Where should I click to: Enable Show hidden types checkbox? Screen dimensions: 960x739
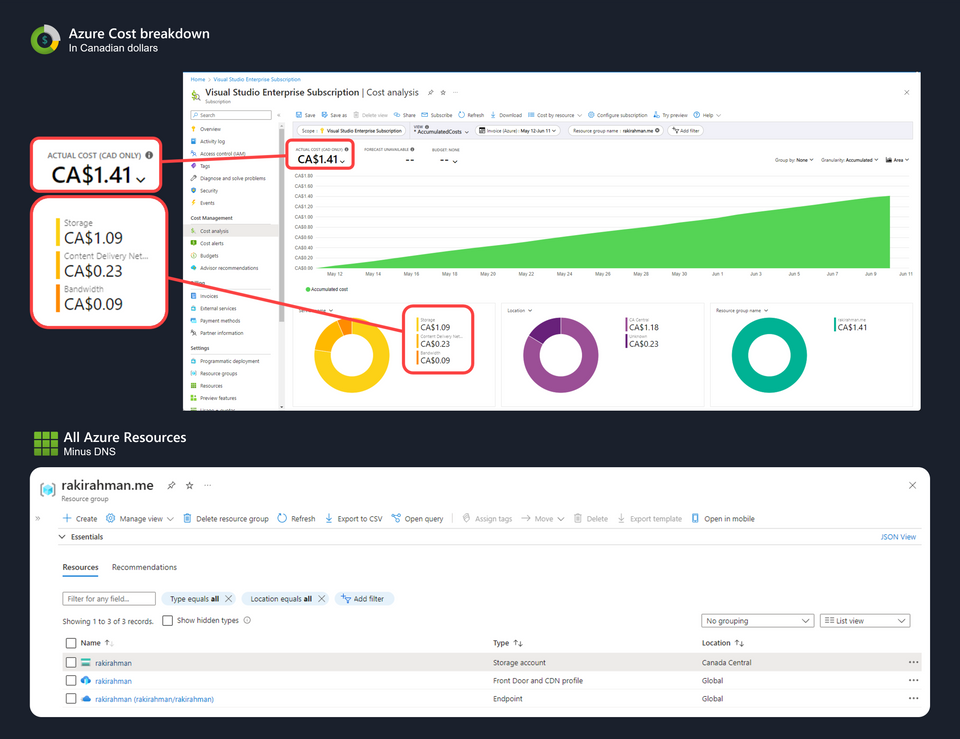point(168,621)
